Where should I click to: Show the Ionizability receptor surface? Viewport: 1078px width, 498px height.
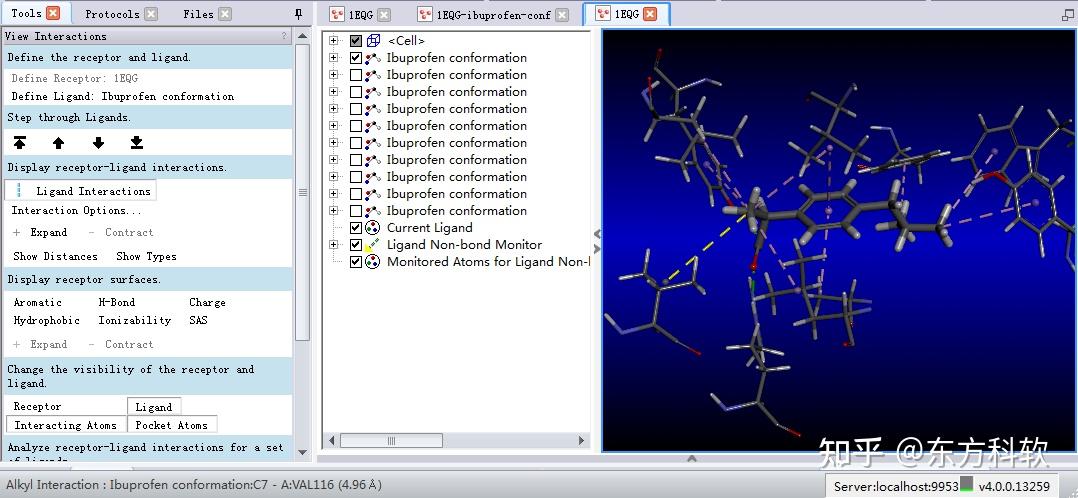[135, 321]
